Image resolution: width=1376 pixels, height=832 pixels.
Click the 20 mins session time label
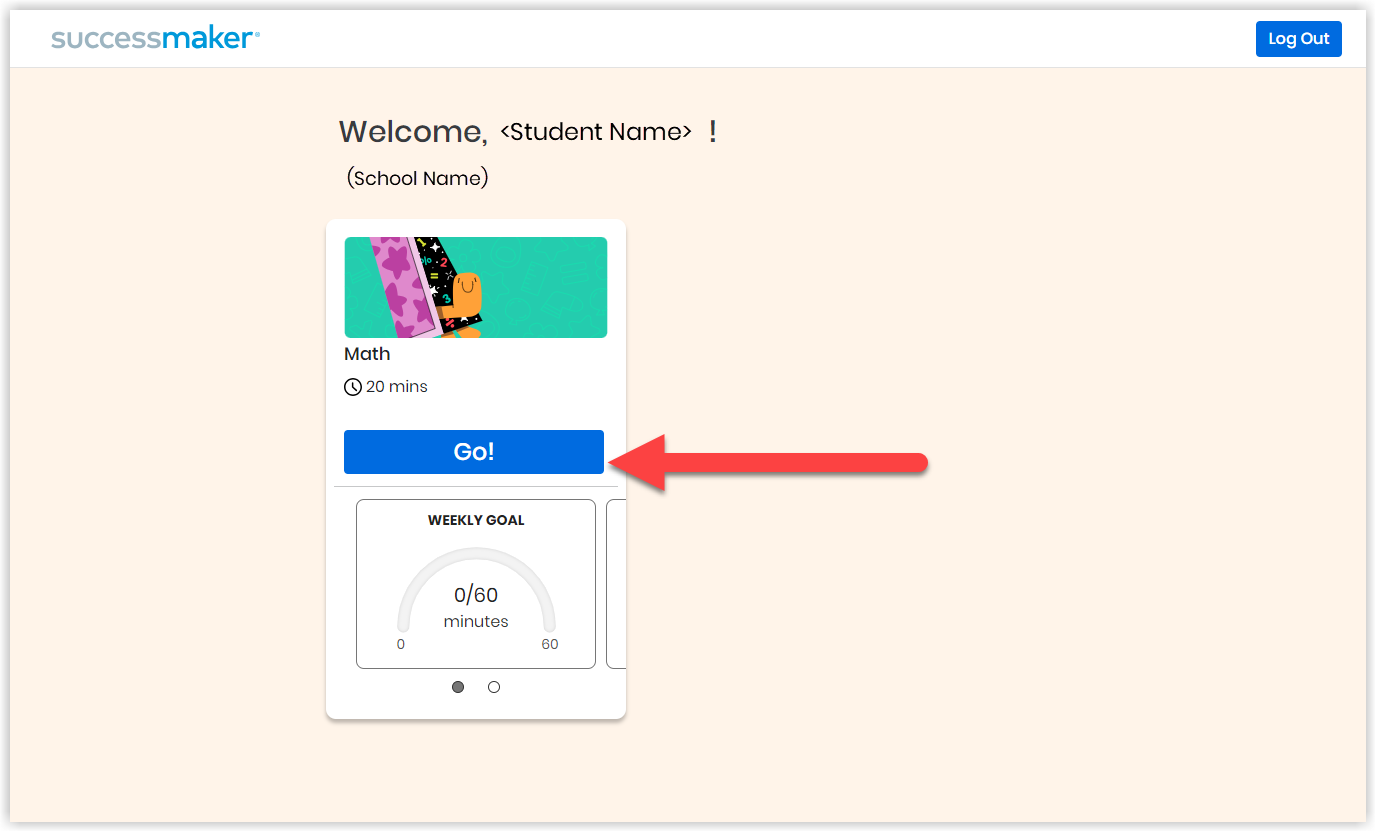click(x=396, y=386)
